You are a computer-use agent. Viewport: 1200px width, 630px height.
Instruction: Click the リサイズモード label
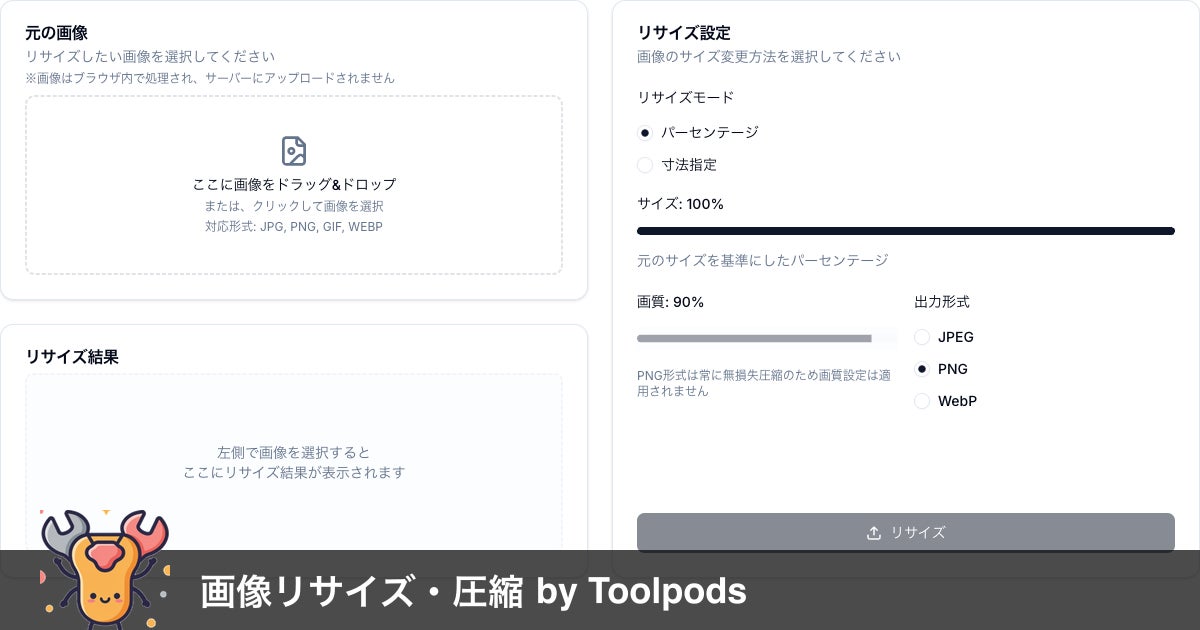point(685,97)
